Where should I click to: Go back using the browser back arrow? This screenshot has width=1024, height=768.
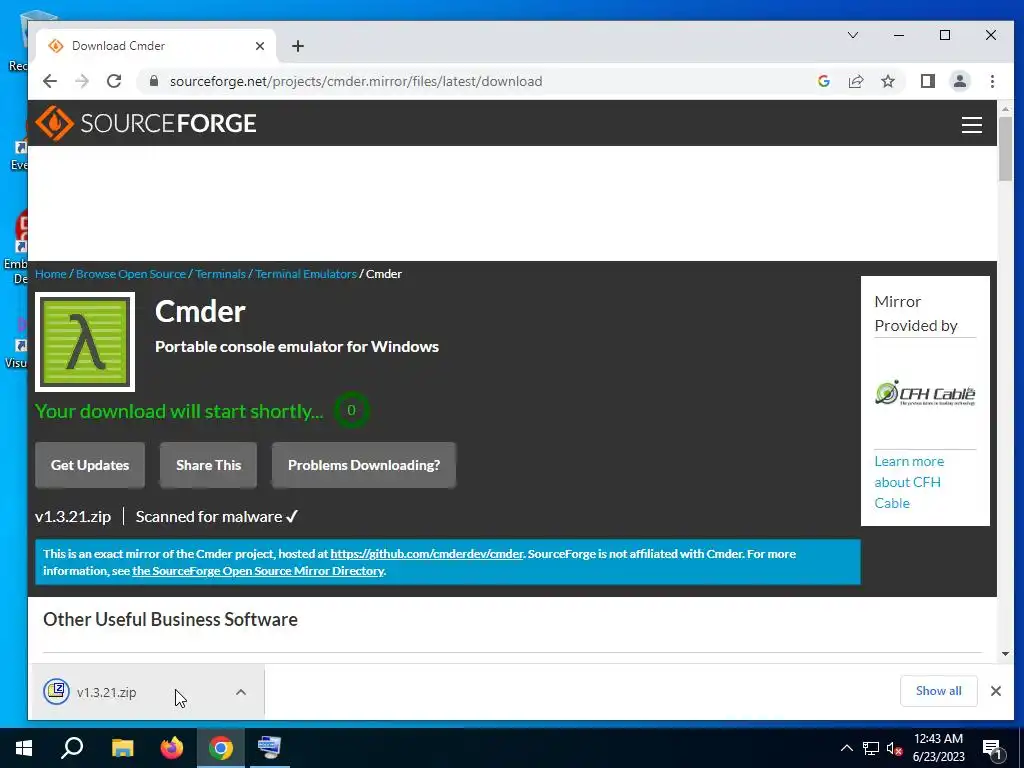[x=50, y=81]
